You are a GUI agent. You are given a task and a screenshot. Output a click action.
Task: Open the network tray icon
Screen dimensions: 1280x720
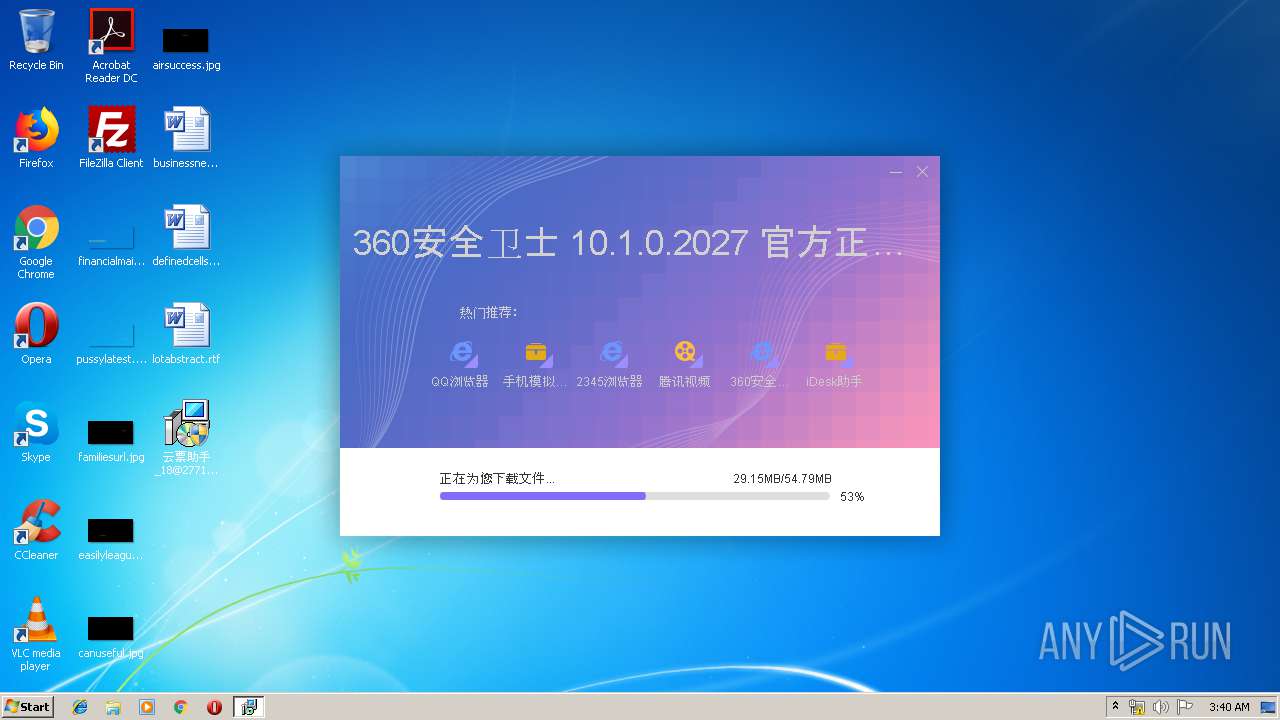[1137, 707]
